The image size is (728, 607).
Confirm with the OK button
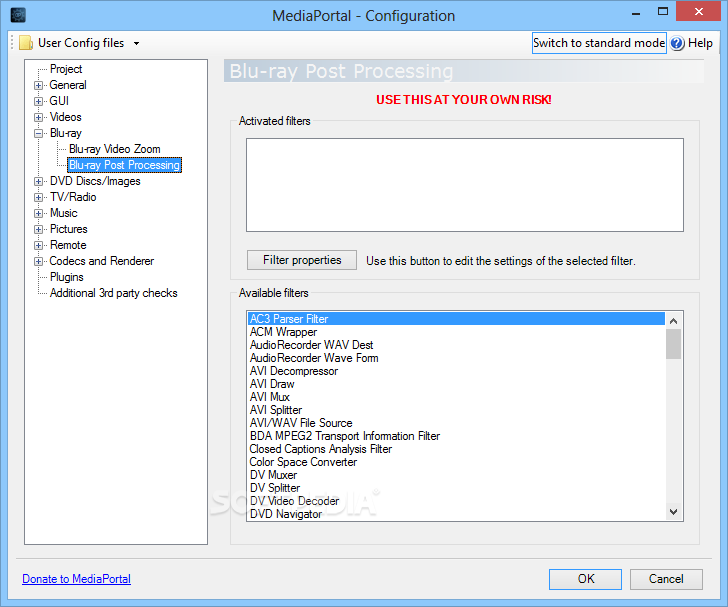click(x=585, y=579)
